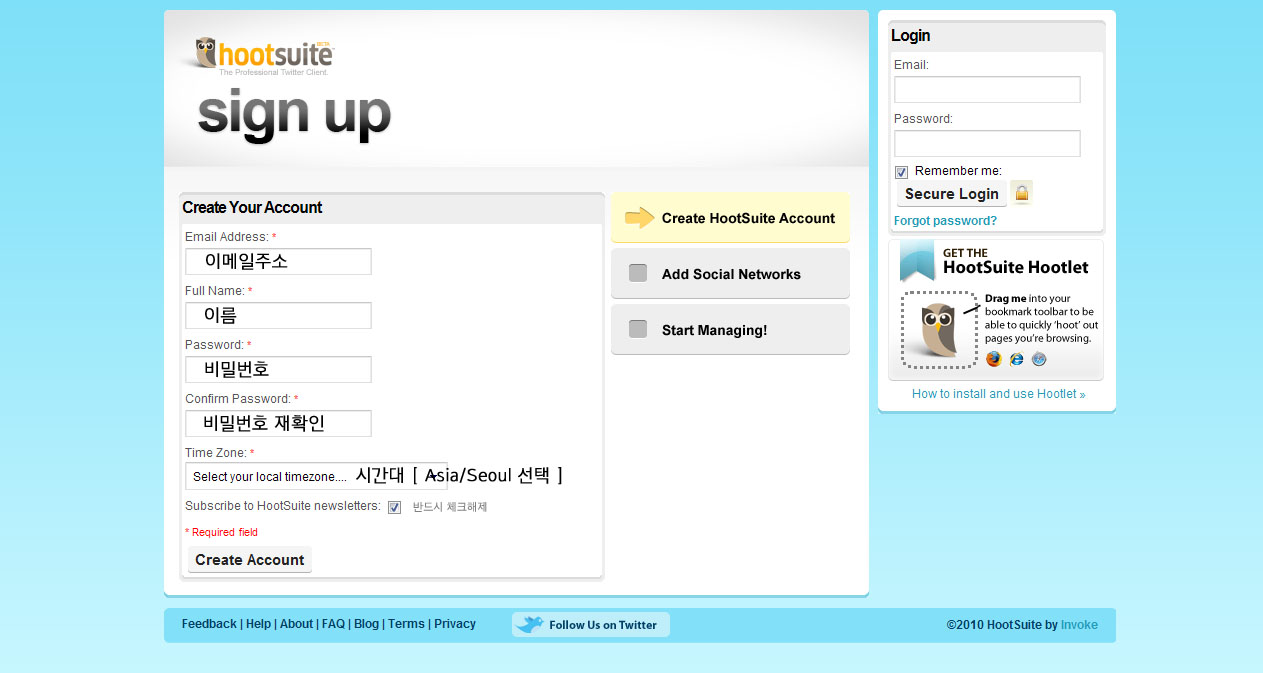Click the Confirm Password input field
The image size is (1263, 673).
click(x=278, y=423)
